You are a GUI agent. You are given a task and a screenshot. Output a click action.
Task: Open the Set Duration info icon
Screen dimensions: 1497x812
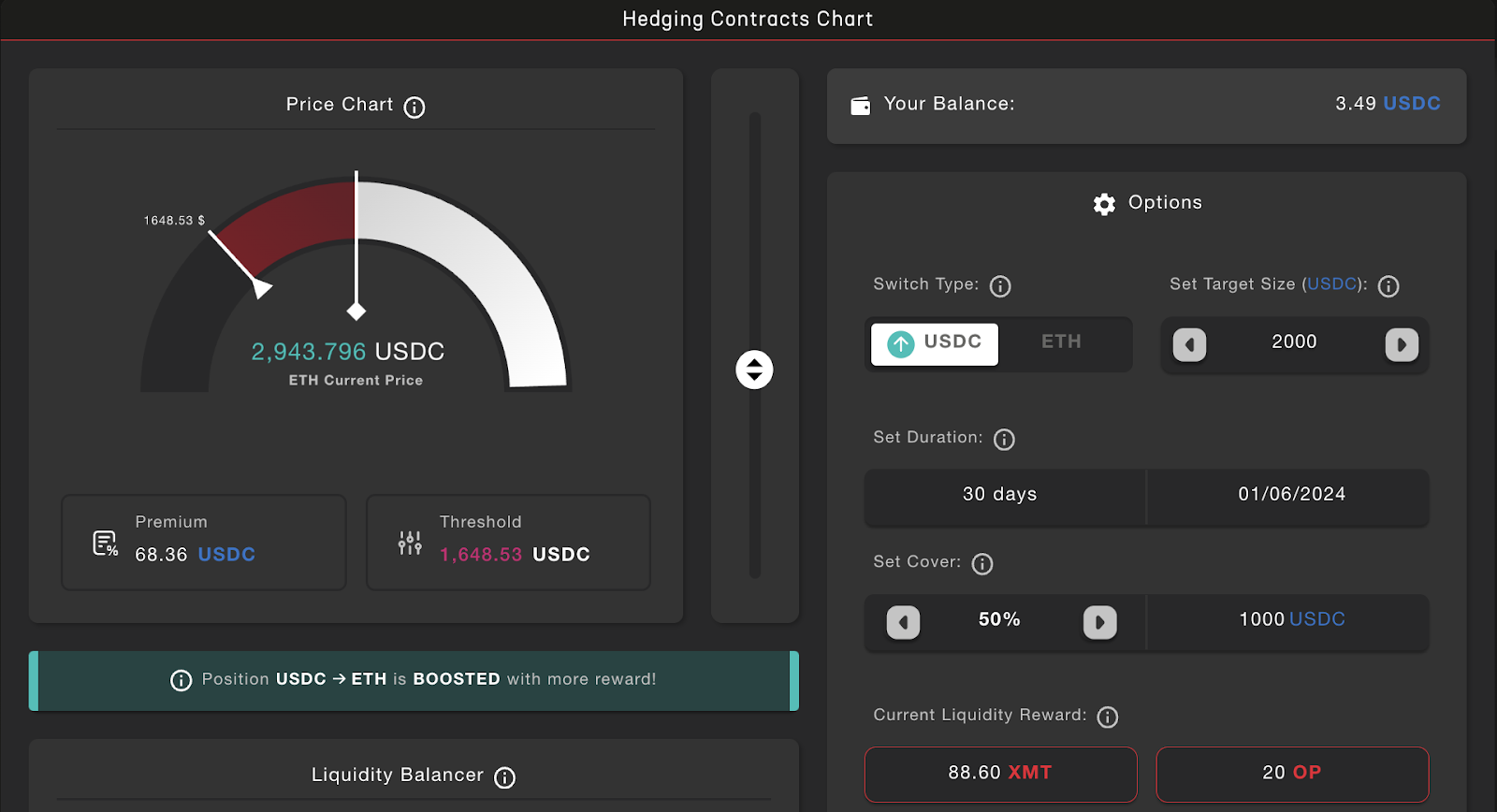(1004, 440)
